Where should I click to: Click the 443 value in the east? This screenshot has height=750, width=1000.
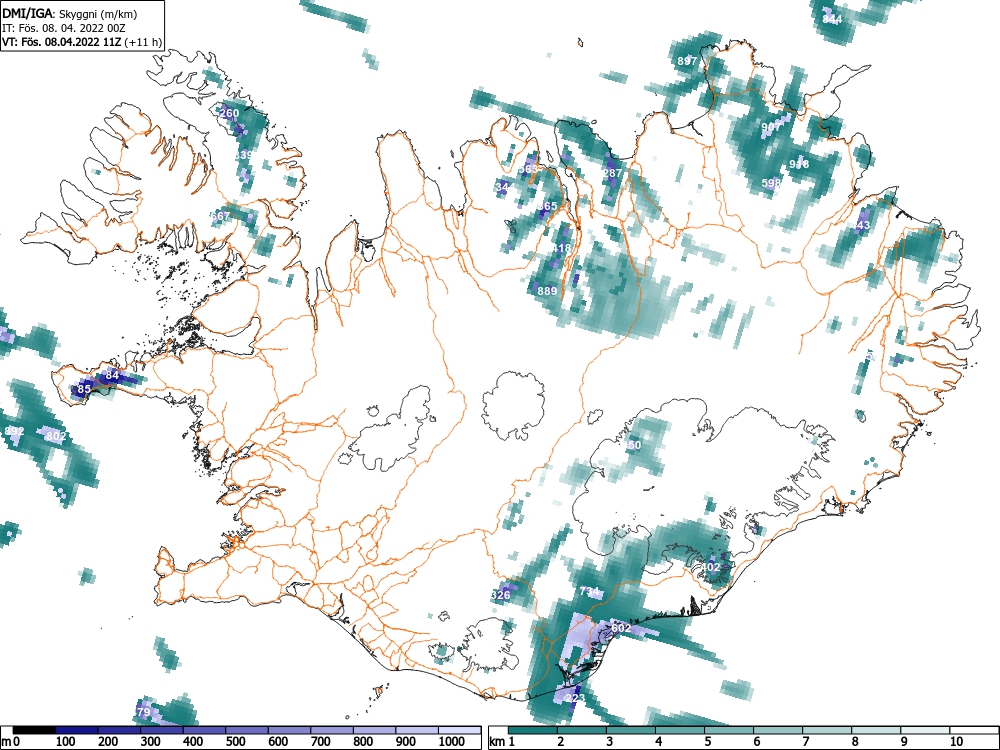pyautogui.click(x=860, y=225)
